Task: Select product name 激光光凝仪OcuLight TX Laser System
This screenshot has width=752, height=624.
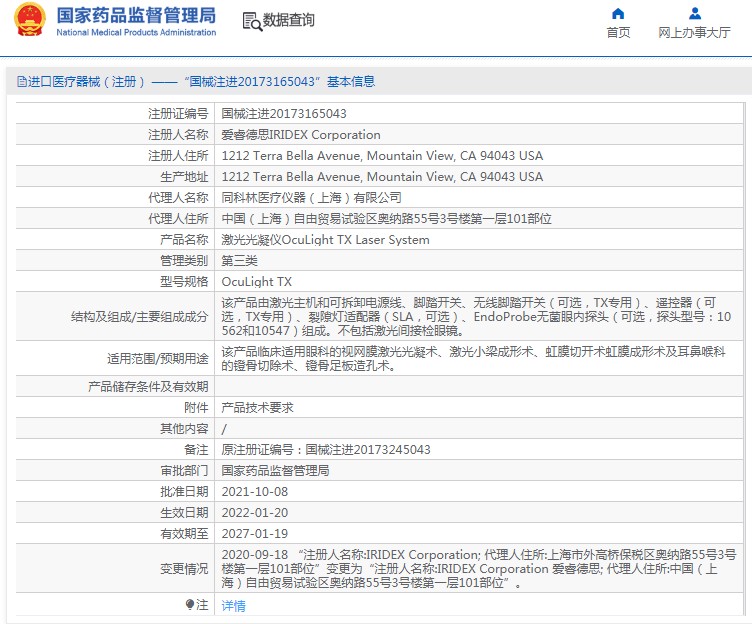Action: (x=325, y=240)
